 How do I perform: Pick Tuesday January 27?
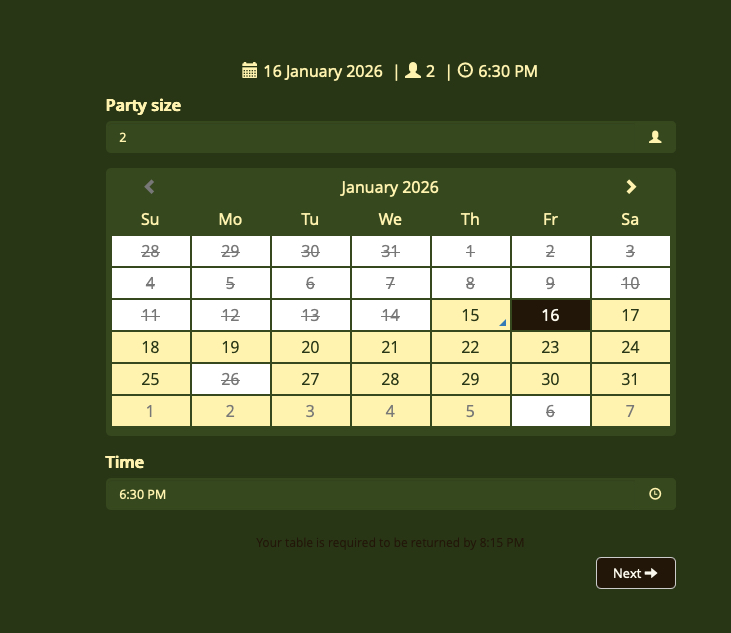310,379
